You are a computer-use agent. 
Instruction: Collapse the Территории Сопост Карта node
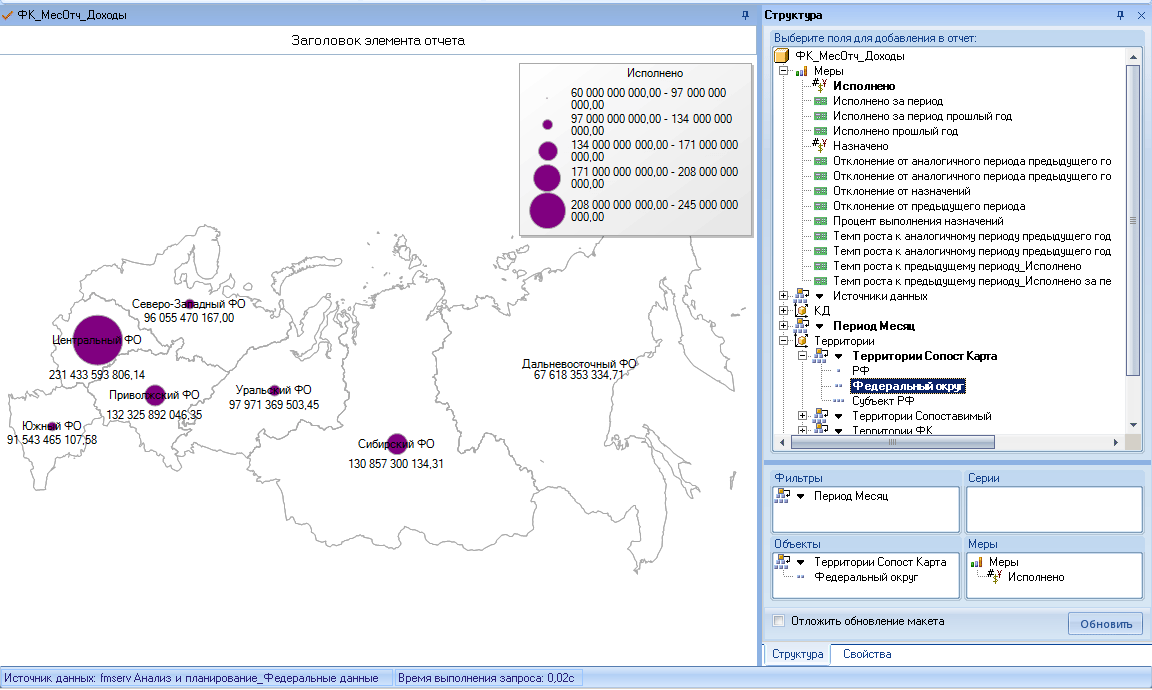click(802, 356)
